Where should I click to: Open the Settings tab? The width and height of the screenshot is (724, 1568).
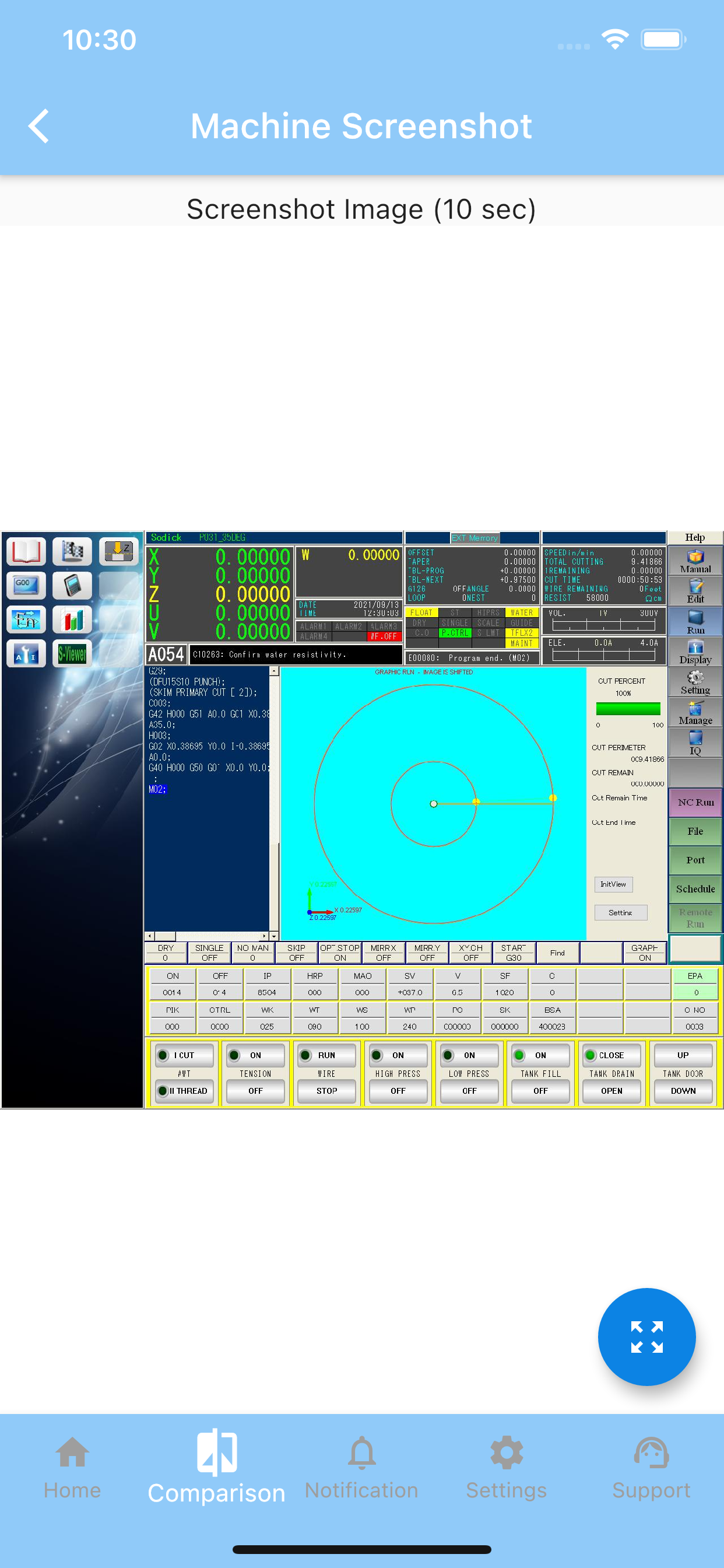coord(506,1468)
